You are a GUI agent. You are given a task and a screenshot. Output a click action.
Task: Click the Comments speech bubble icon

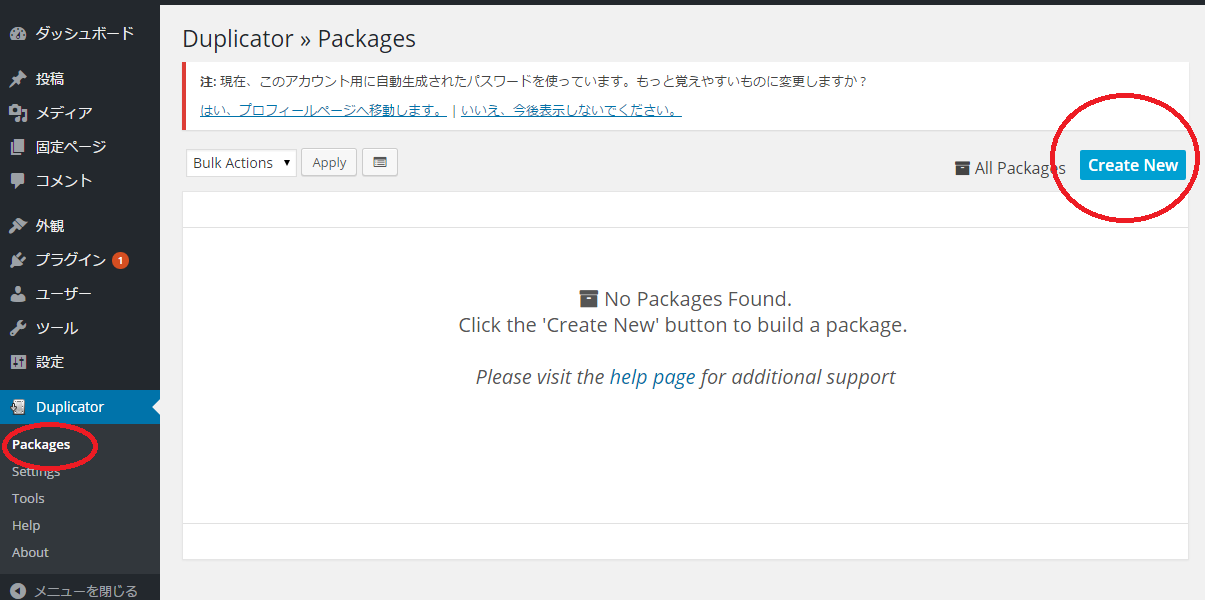pyautogui.click(x=17, y=181)
